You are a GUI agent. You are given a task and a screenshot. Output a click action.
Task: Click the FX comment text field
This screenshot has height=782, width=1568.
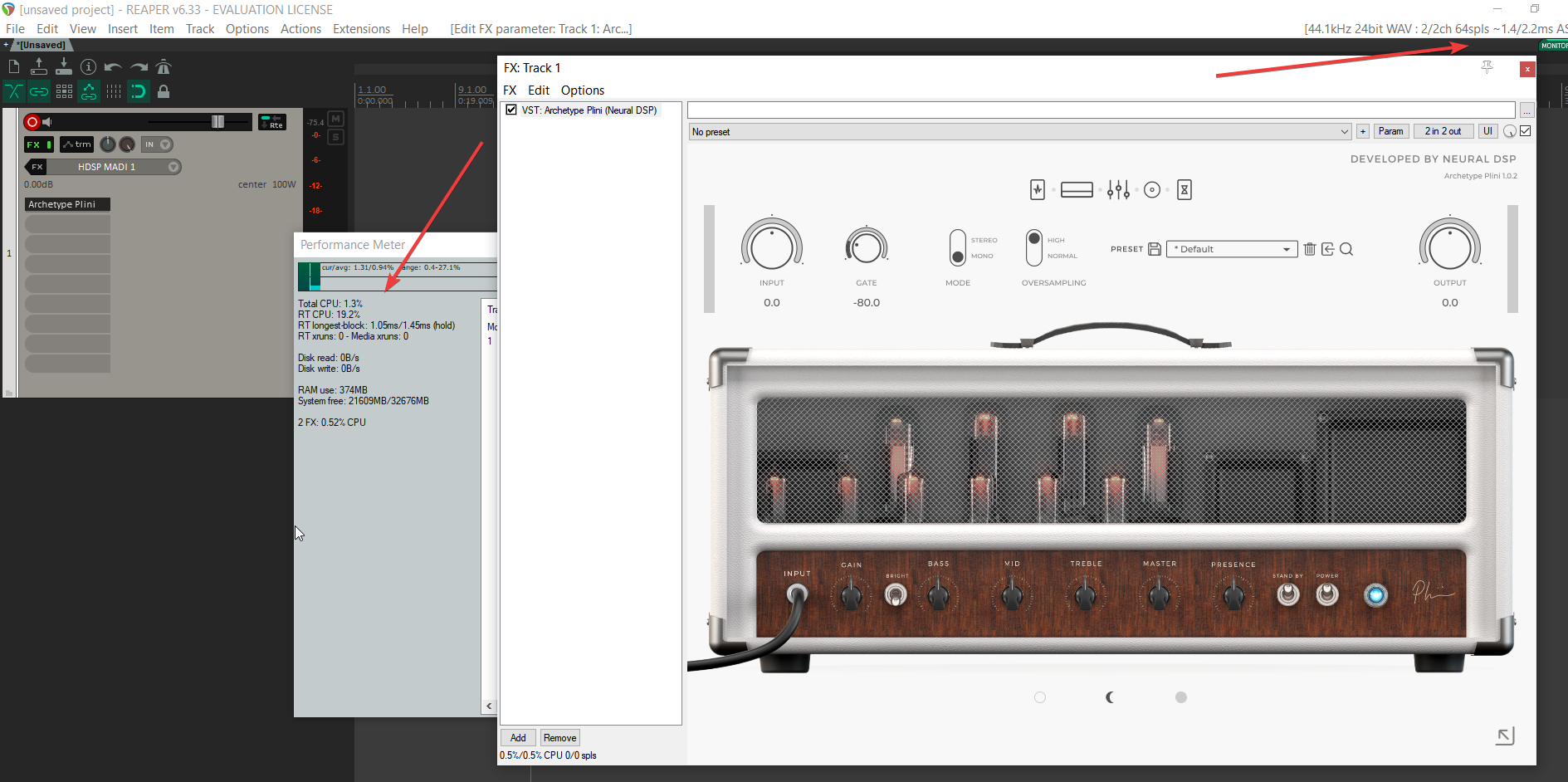(x=1101, y=110)
